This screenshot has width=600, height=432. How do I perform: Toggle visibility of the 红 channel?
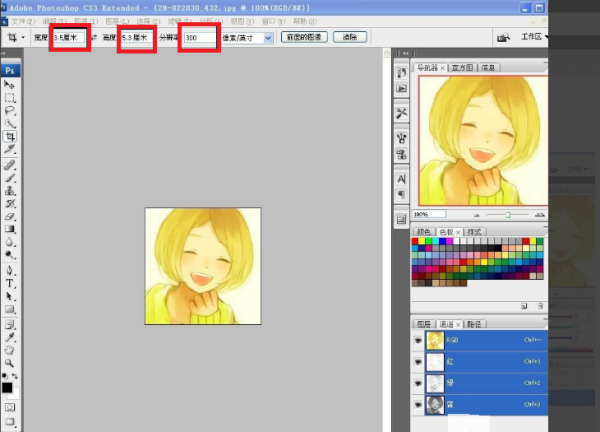coord(418,362)
